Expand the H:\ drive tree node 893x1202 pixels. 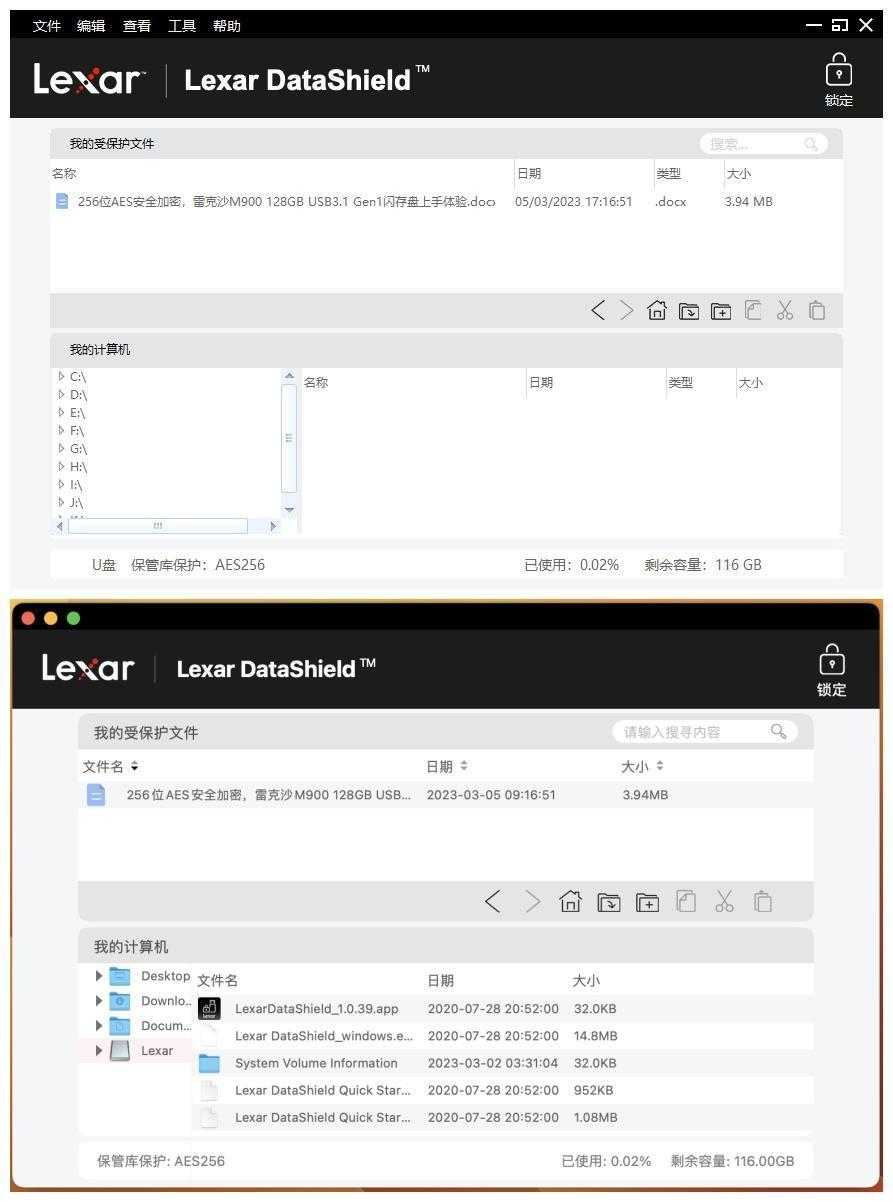[61, 467]
